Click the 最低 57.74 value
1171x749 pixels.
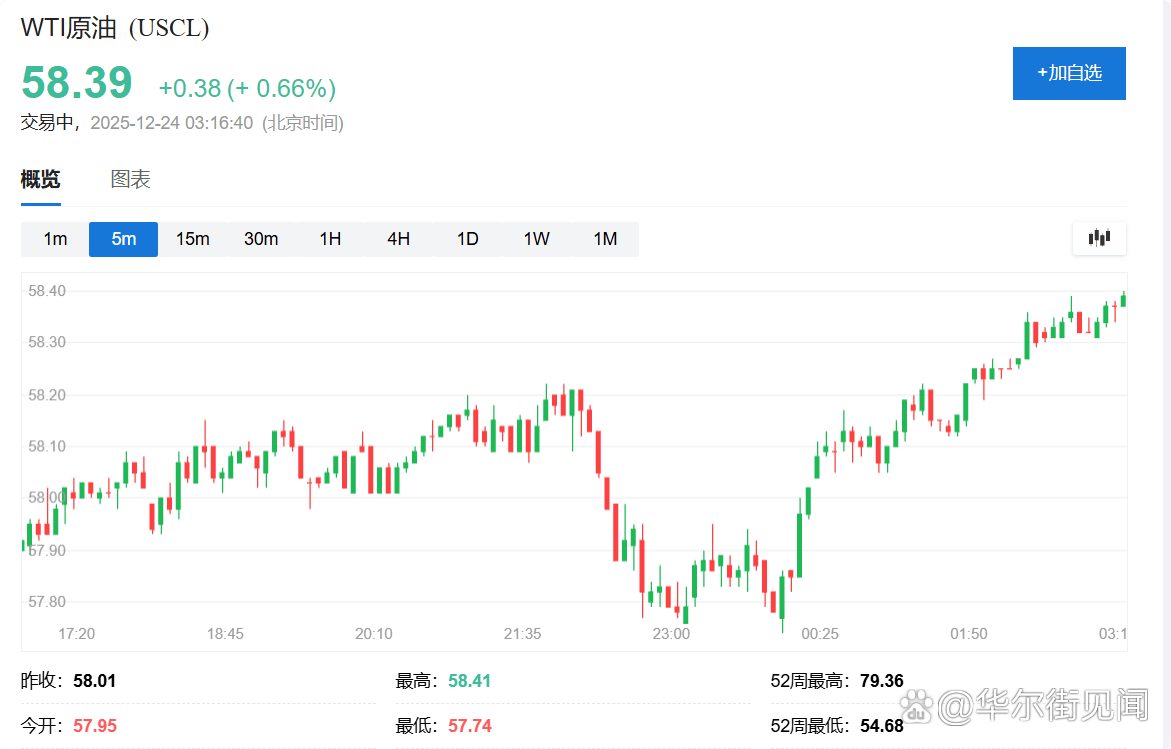click(468, 725)
